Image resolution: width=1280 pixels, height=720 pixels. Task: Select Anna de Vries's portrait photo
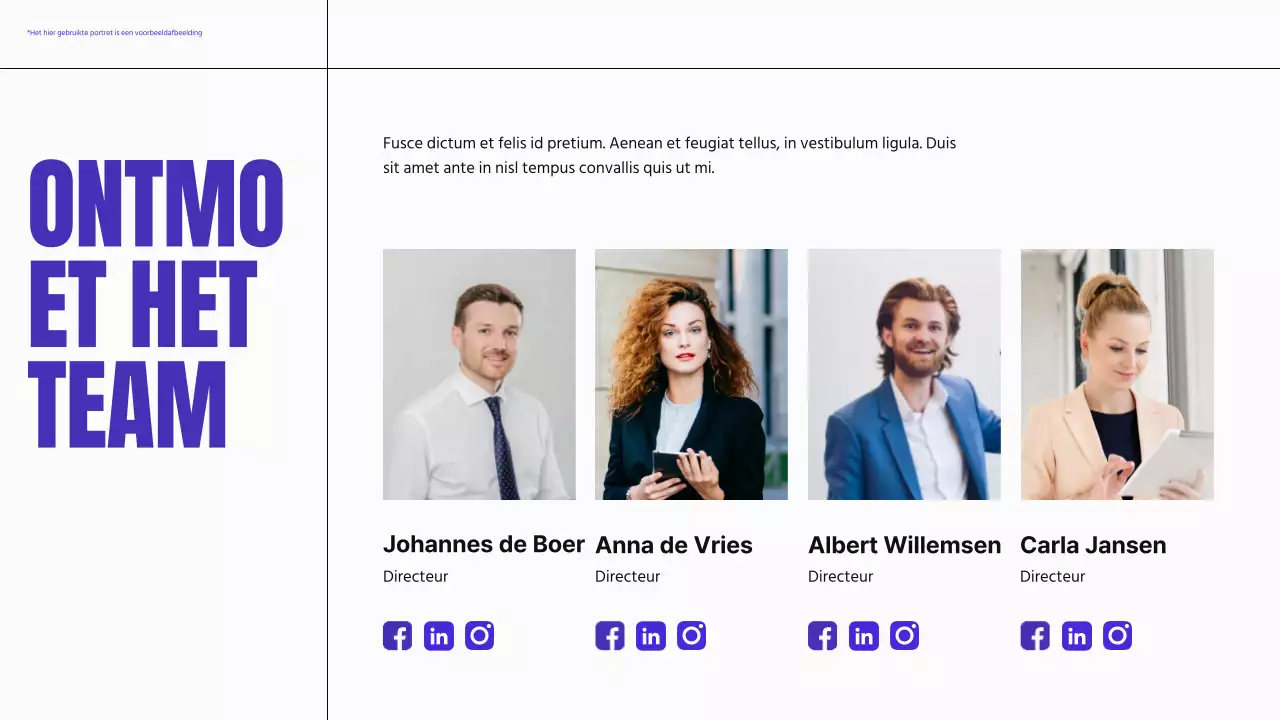pos(691,374)
